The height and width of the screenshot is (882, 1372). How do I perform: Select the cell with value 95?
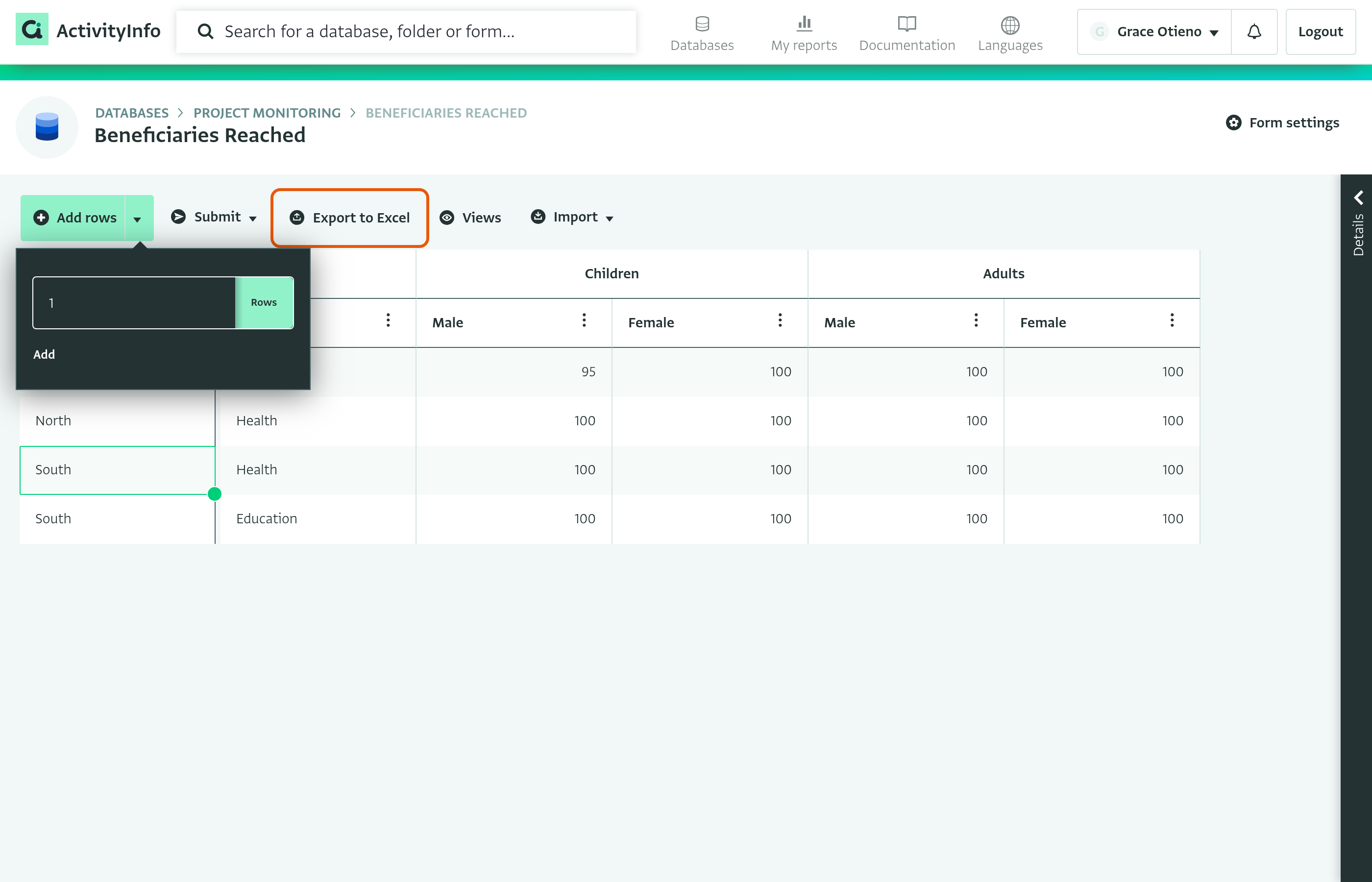click(x=514, y=372)
